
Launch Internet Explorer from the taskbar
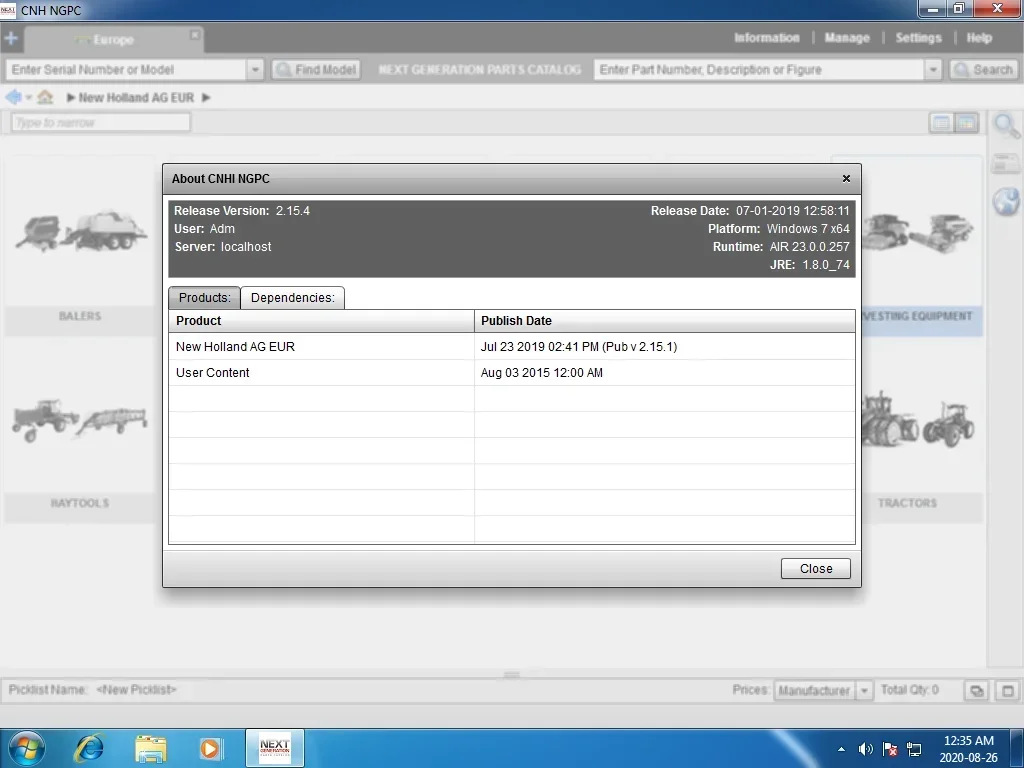(89, 748)
